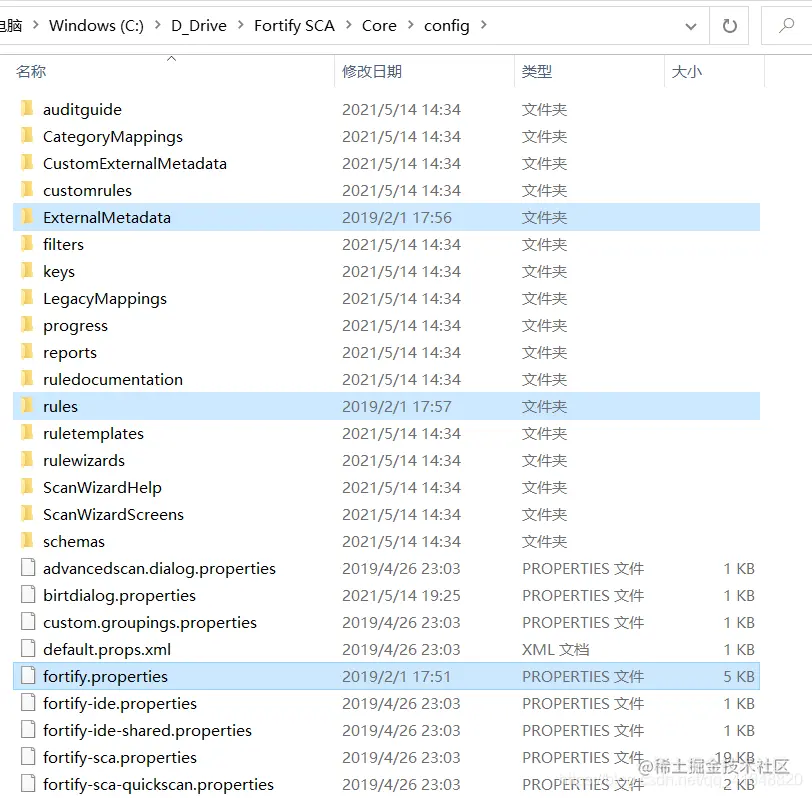Go to D_Drive in breadcrumb
812x798 pixels.
199,25
